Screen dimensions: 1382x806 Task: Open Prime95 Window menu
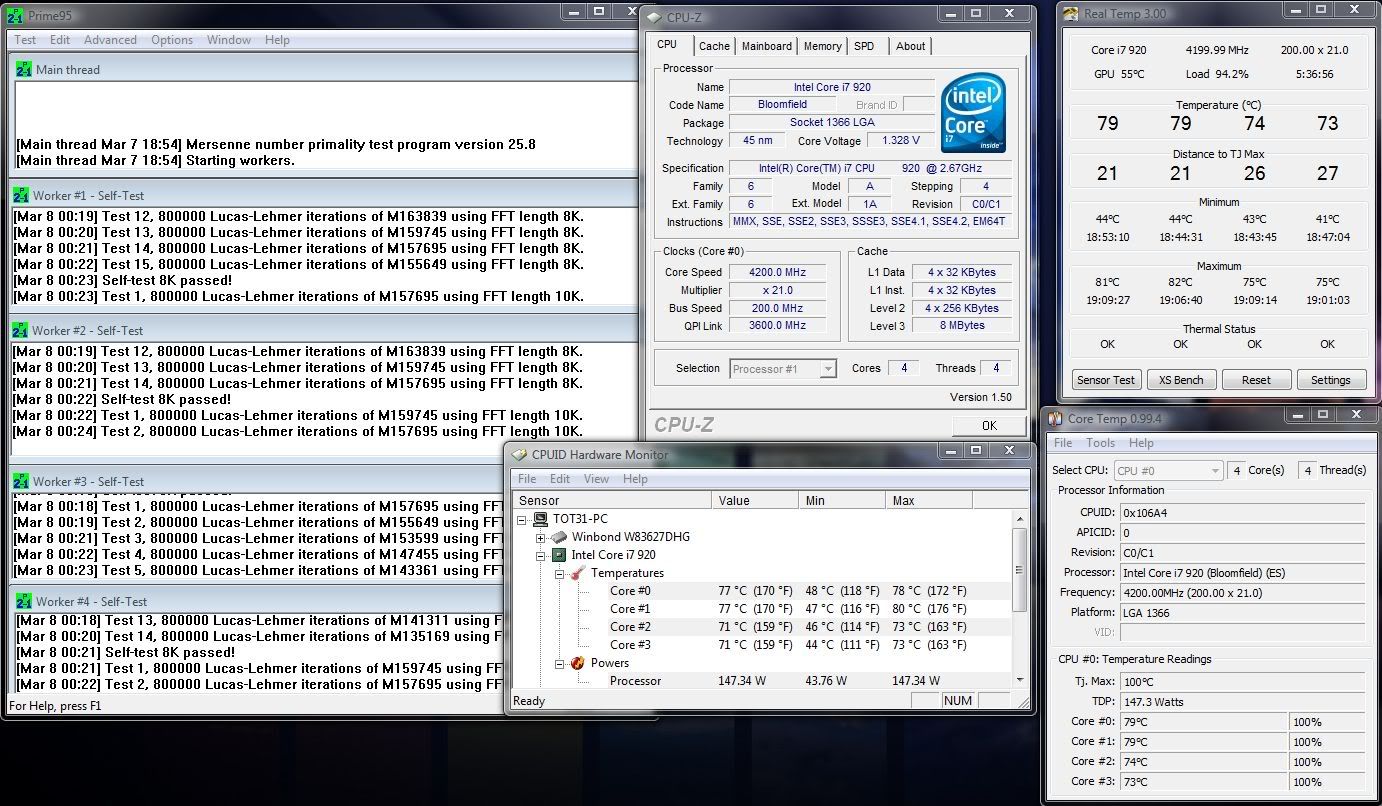tap(229, 40)
